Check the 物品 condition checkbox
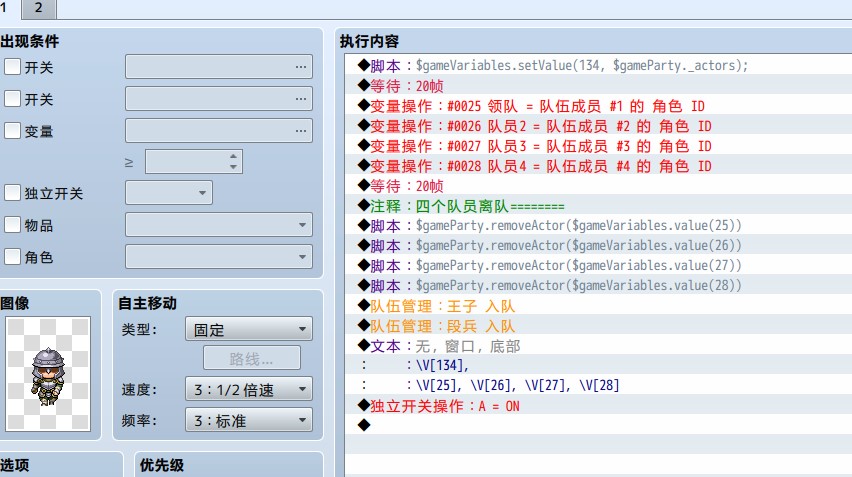Image resolution: width=852 pixels, height=477 pixels. (x=12, y=225)
